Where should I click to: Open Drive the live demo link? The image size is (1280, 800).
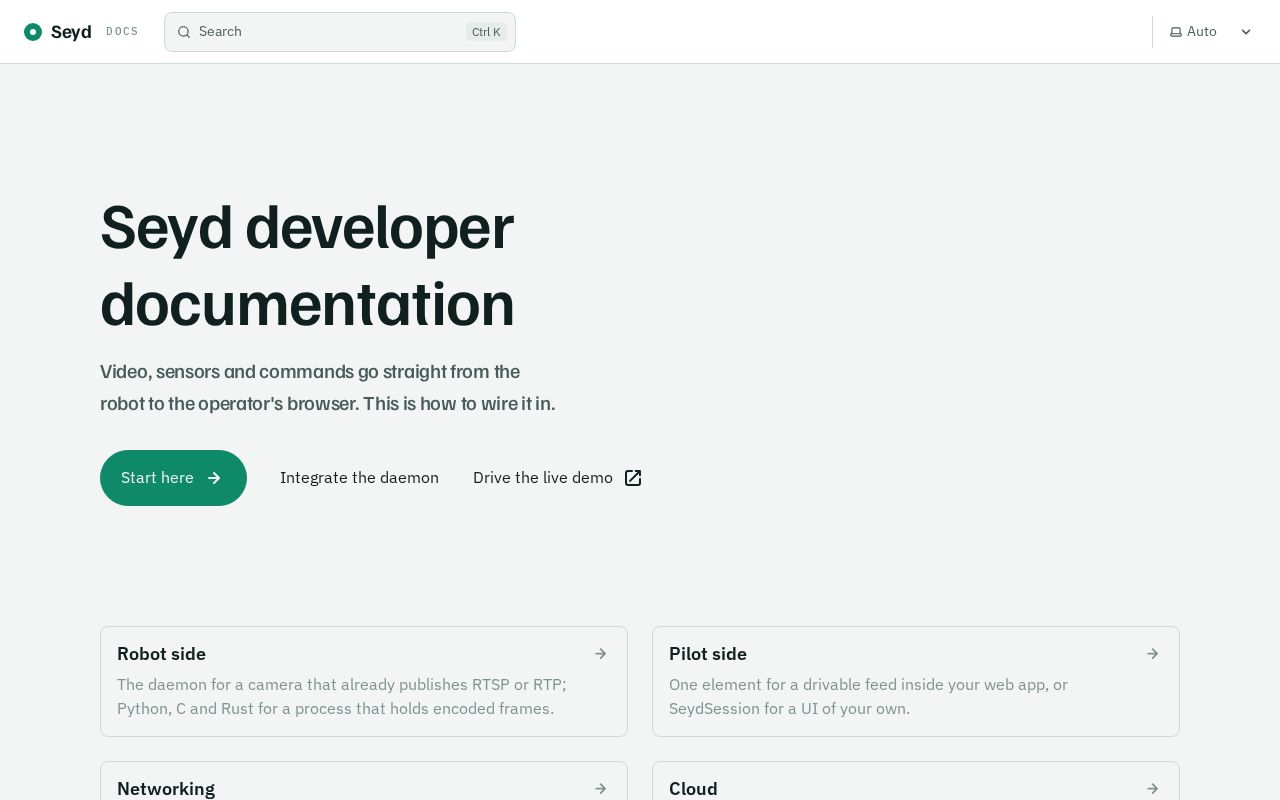click(557, 478)
